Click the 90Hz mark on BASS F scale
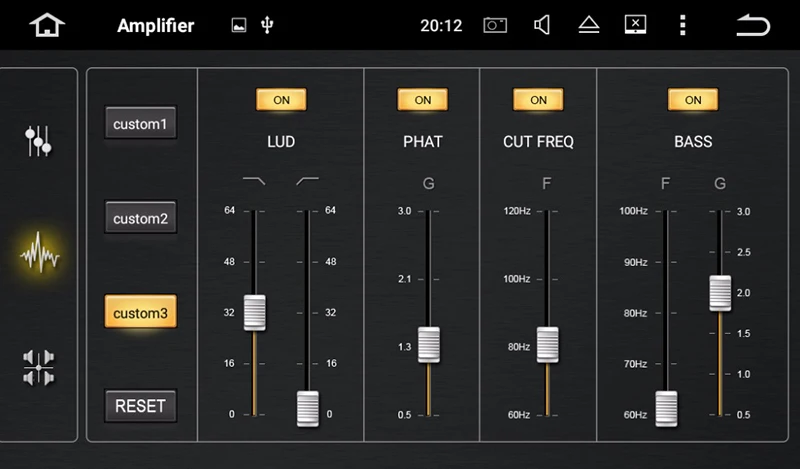The width and height of the screenshot is (800, 469). [x=635, y=262]
